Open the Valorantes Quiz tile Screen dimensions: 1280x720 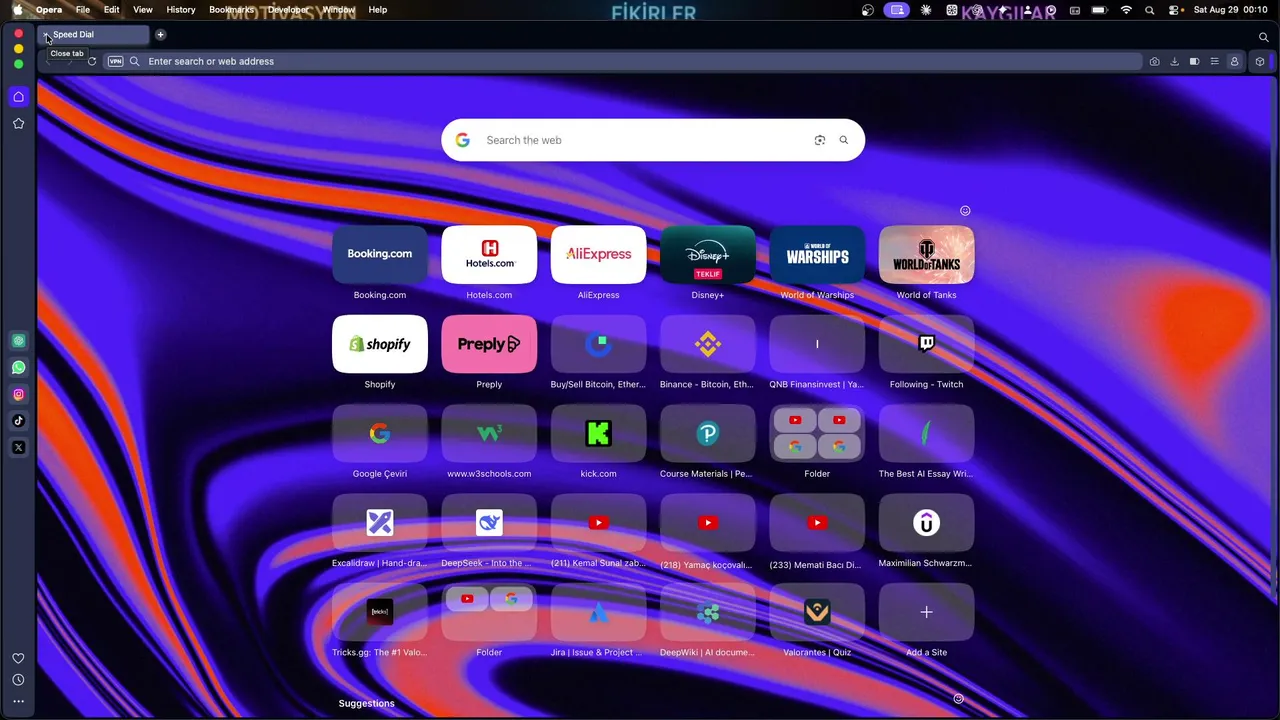(817, 612)
